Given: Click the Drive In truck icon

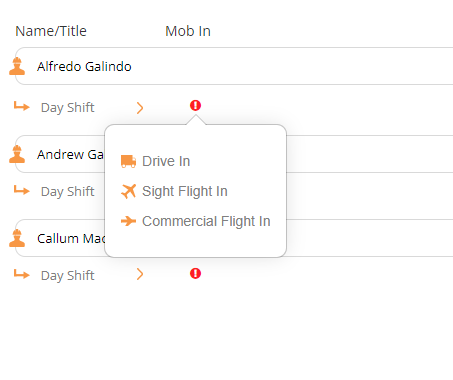Looking at the screenshot, I should 128,161.
